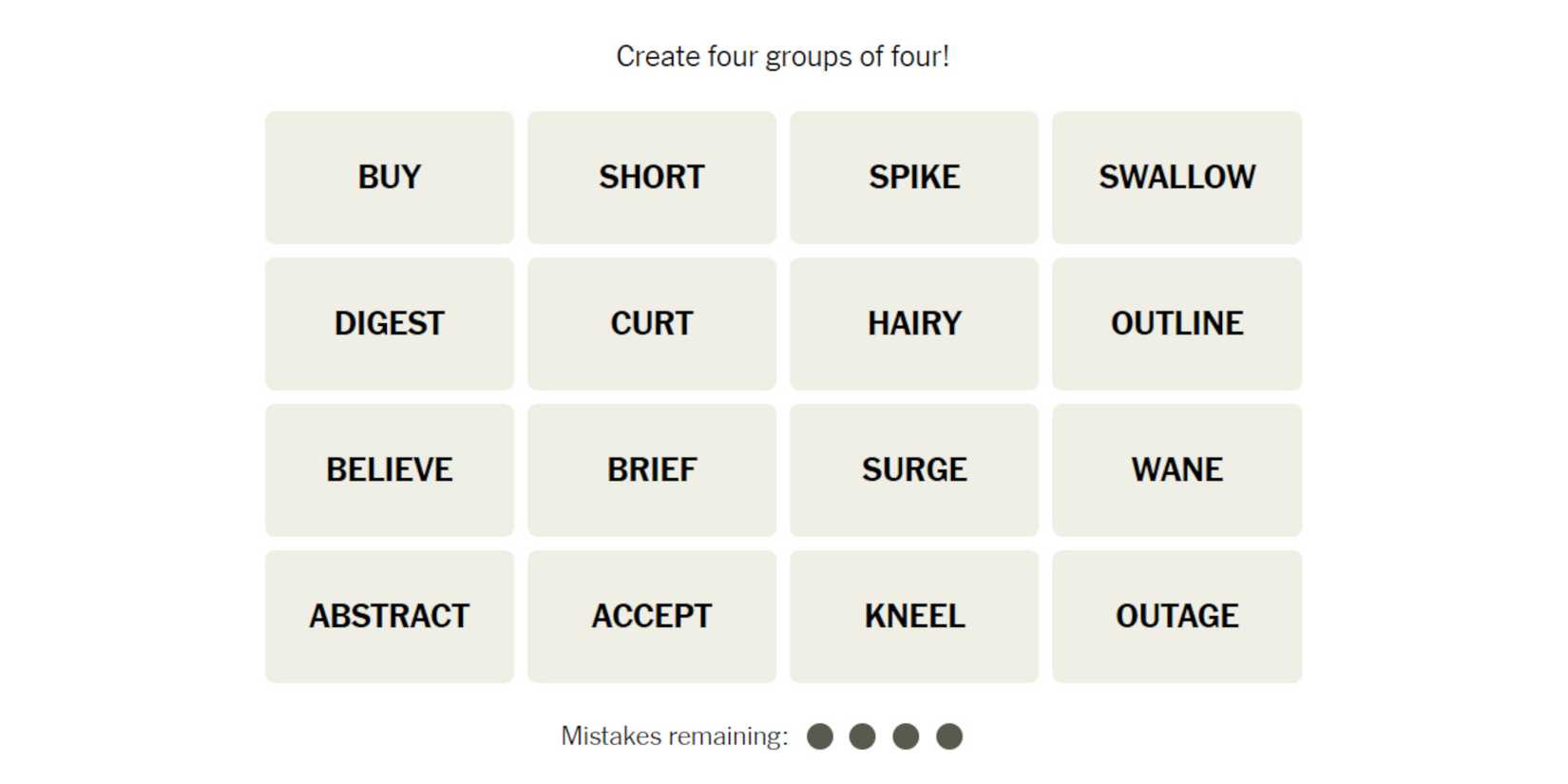Choose the OUTLINE tile
Screen dimensions: 1568x784
click(1176, 324)
